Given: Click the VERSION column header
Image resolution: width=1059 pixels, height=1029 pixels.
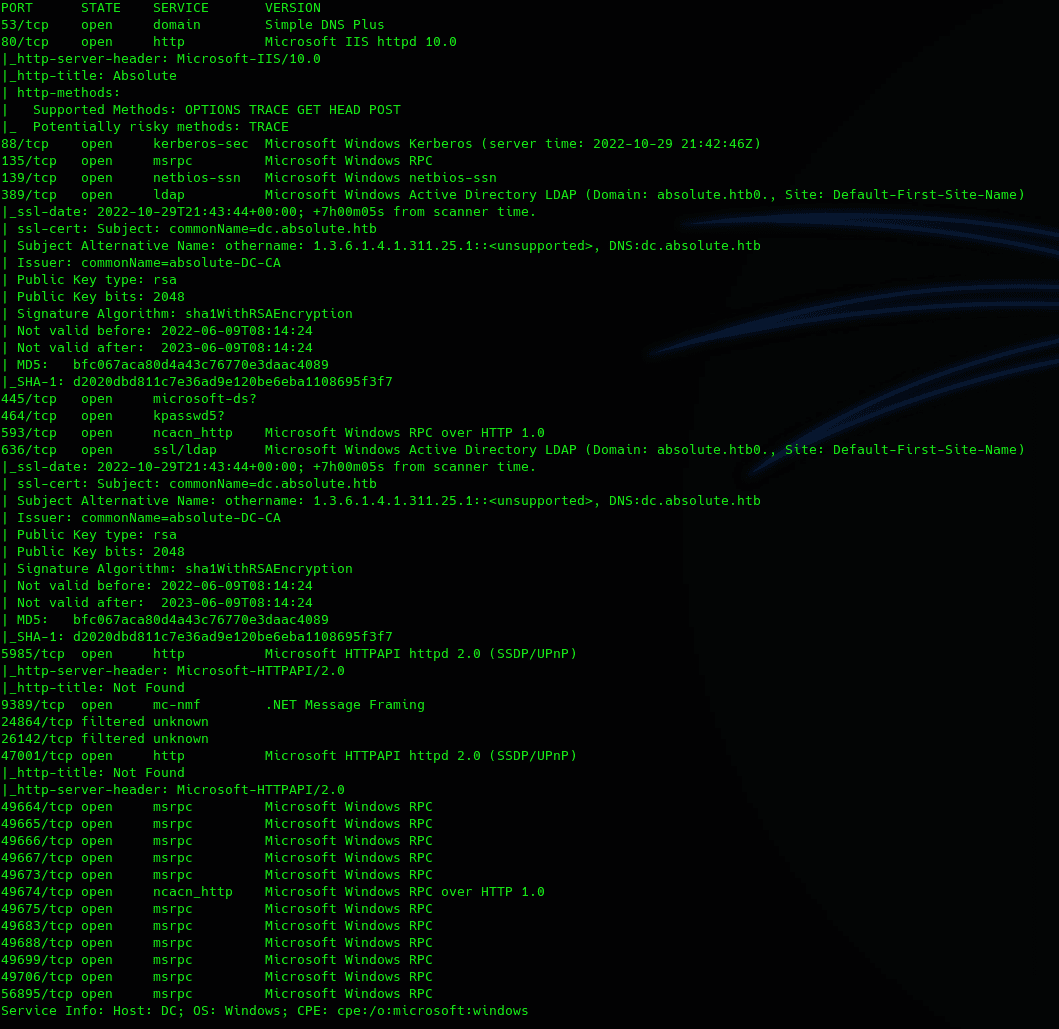Looking at the screenshot, I should coord(292,8).
